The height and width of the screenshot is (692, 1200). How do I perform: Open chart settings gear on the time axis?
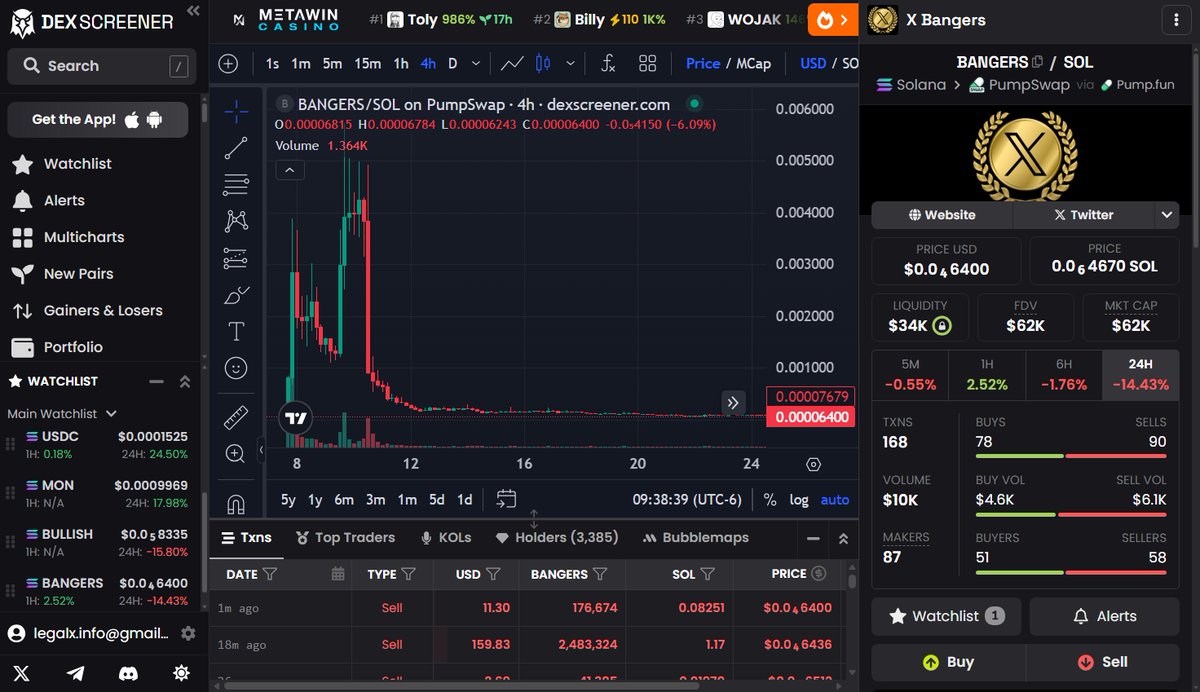coord(813,464)
